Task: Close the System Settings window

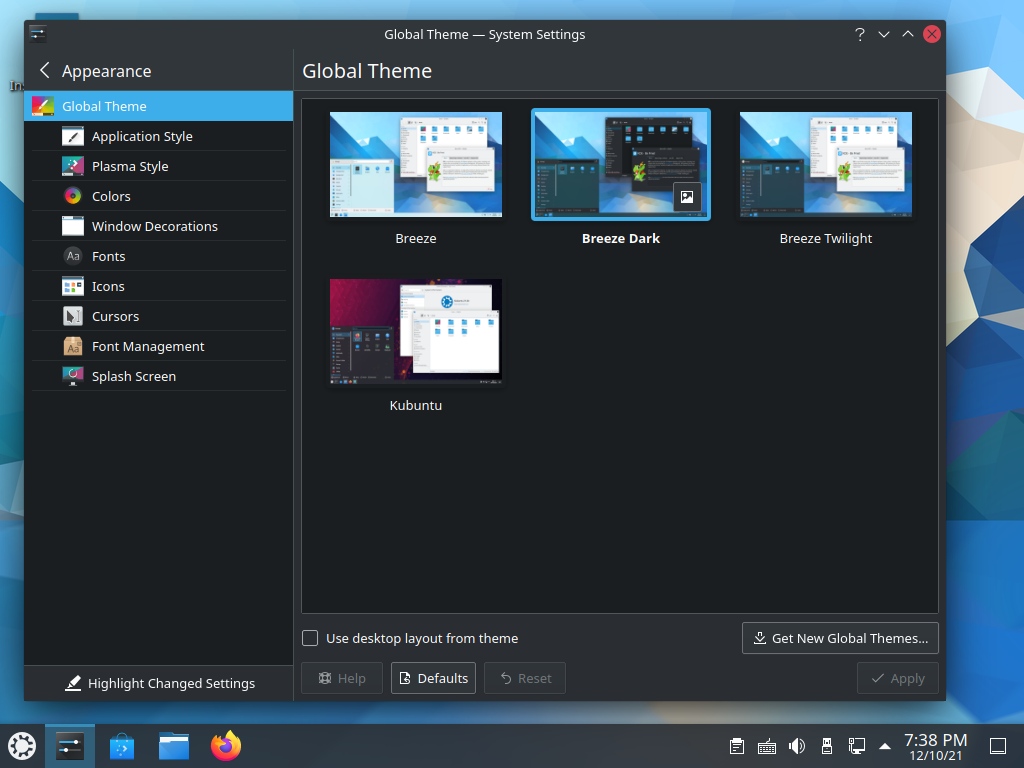Action: 932,34
